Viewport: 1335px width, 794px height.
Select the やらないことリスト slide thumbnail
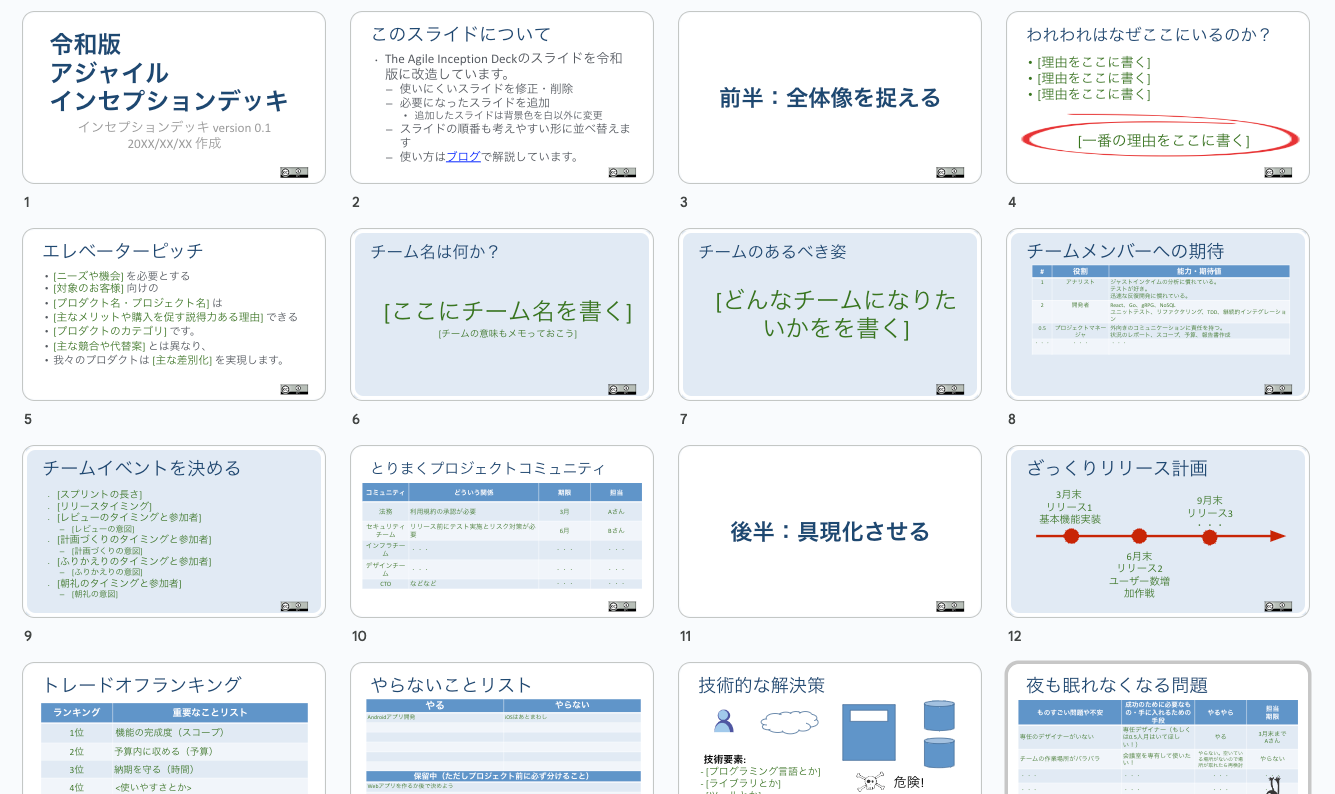tap(501, 730)
